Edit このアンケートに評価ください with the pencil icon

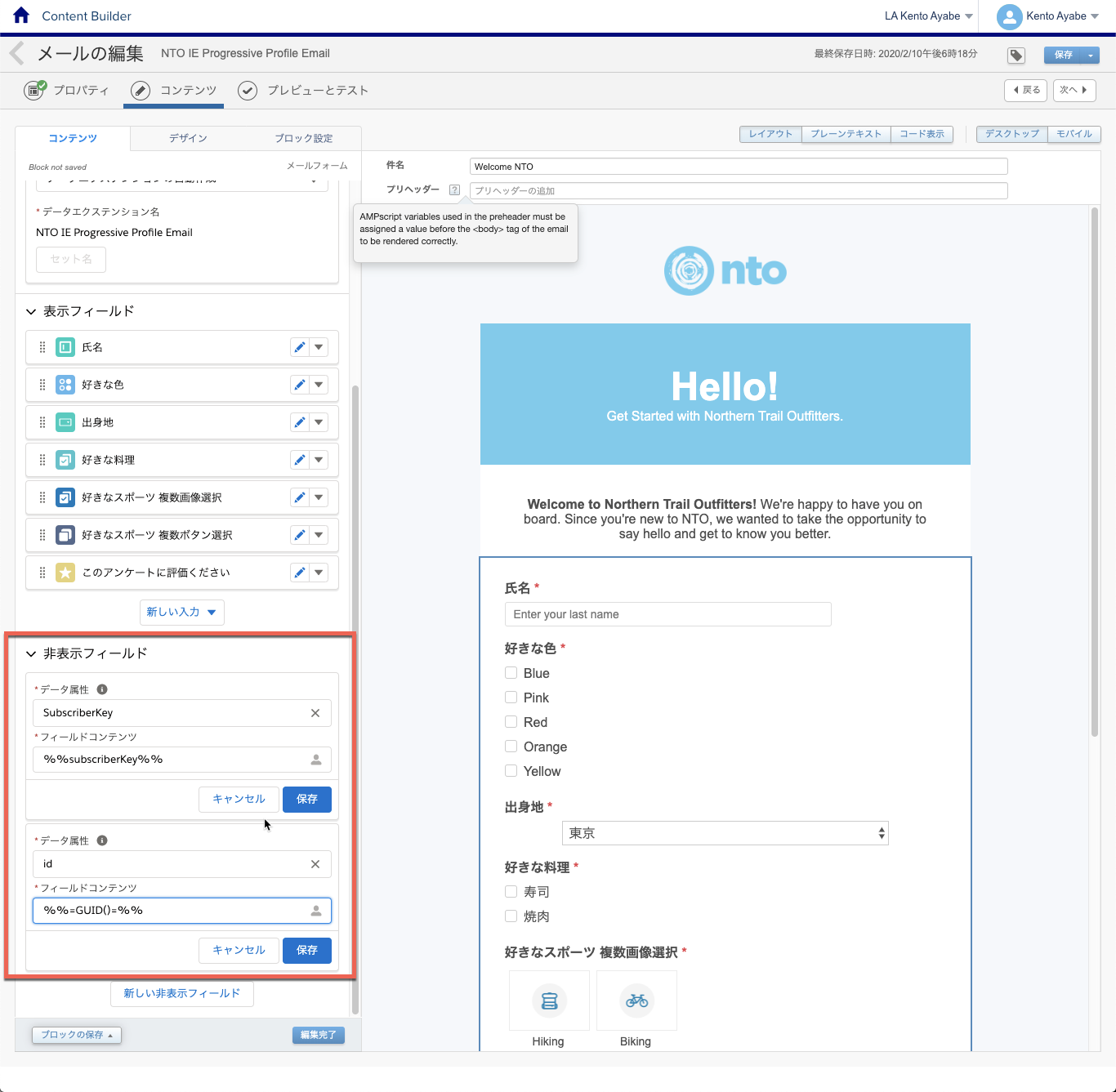(300, 573)
